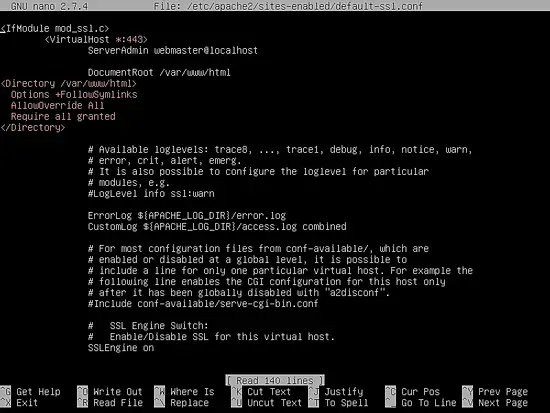The width and height of the screenshot is (550, 413).
Task: Place cursor on the DocumentRoot line
Action: [x=159, y=73]
